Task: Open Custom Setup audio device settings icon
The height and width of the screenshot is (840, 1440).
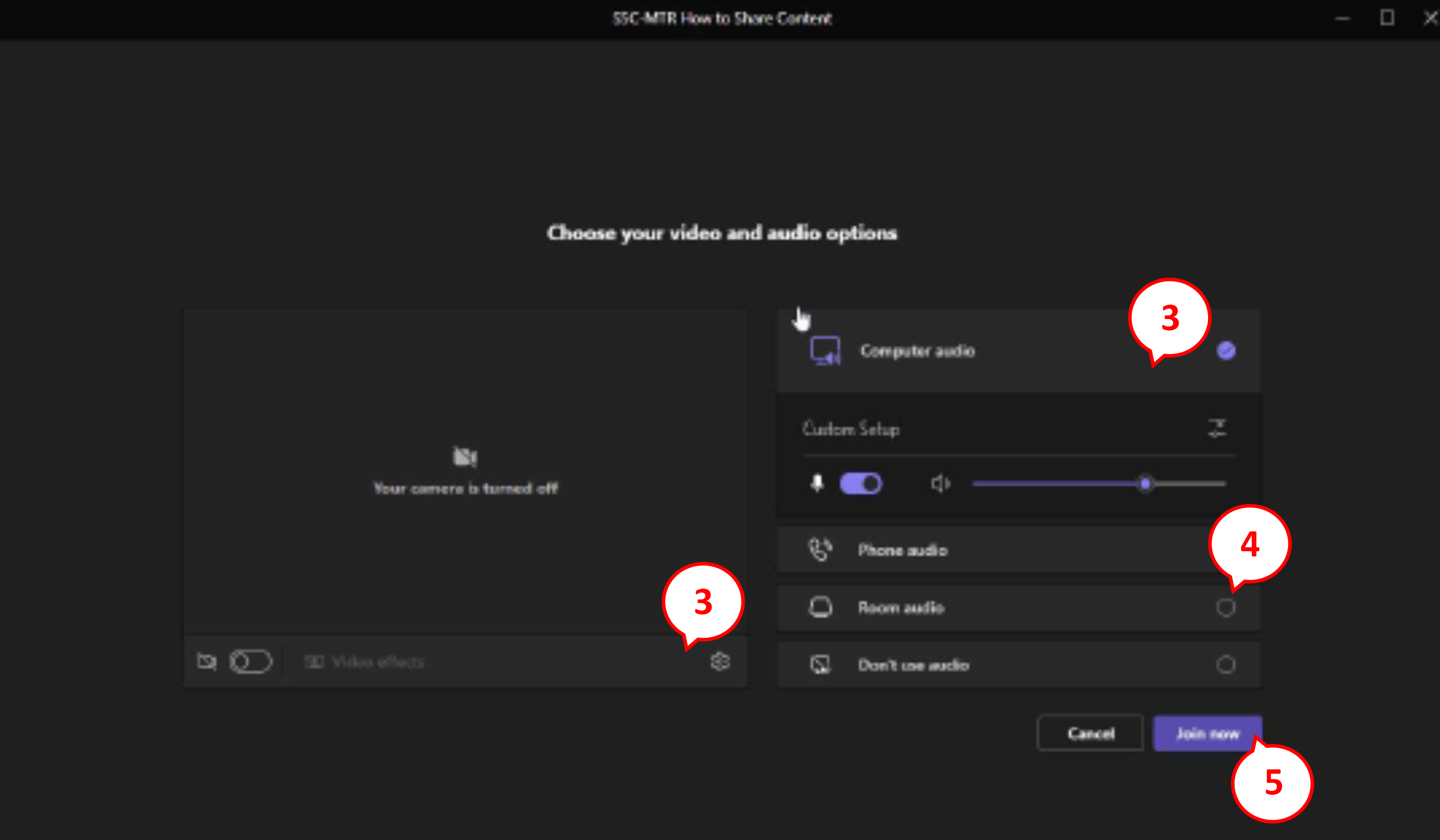Action: pyautogui.click(x=1217, y=428)
